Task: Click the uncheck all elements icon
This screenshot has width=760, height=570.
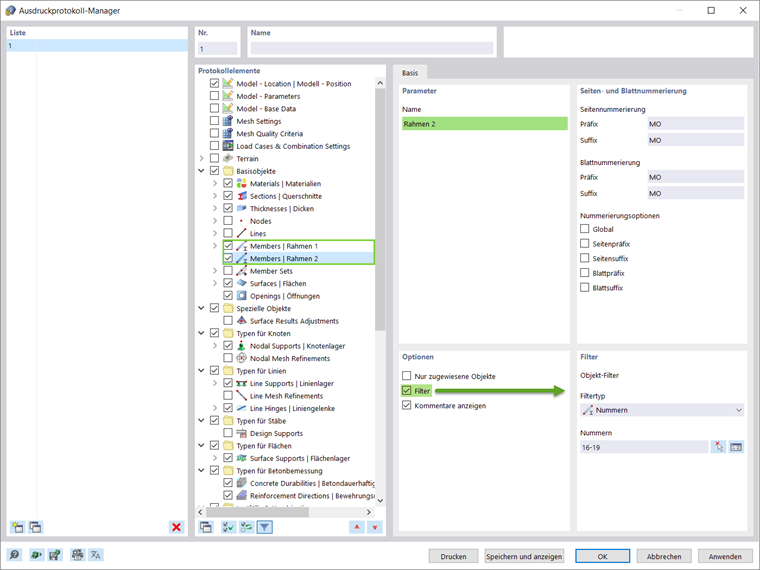Action: 246,527
